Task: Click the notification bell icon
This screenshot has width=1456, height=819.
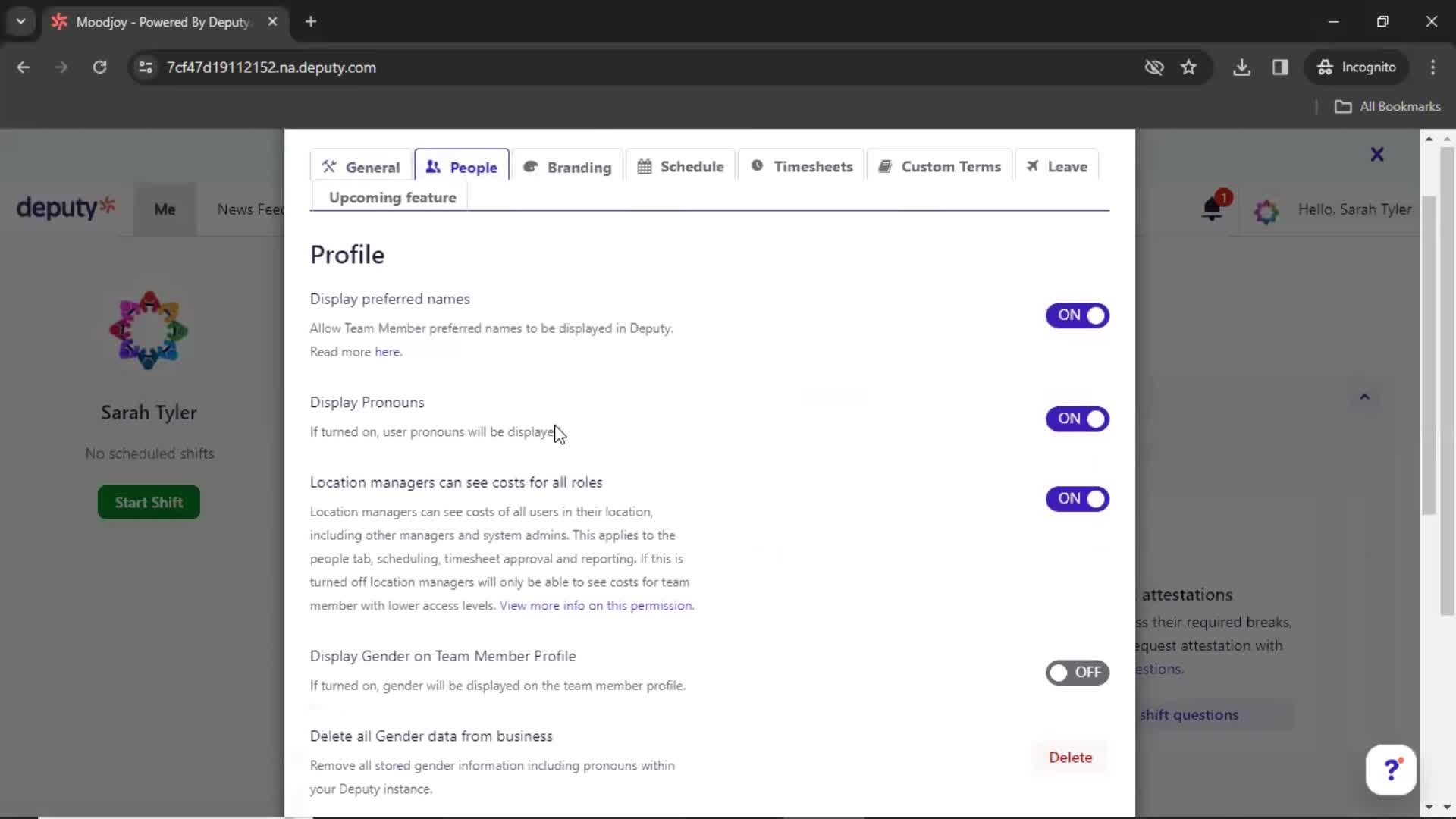Action: [x=1213, y=208]
